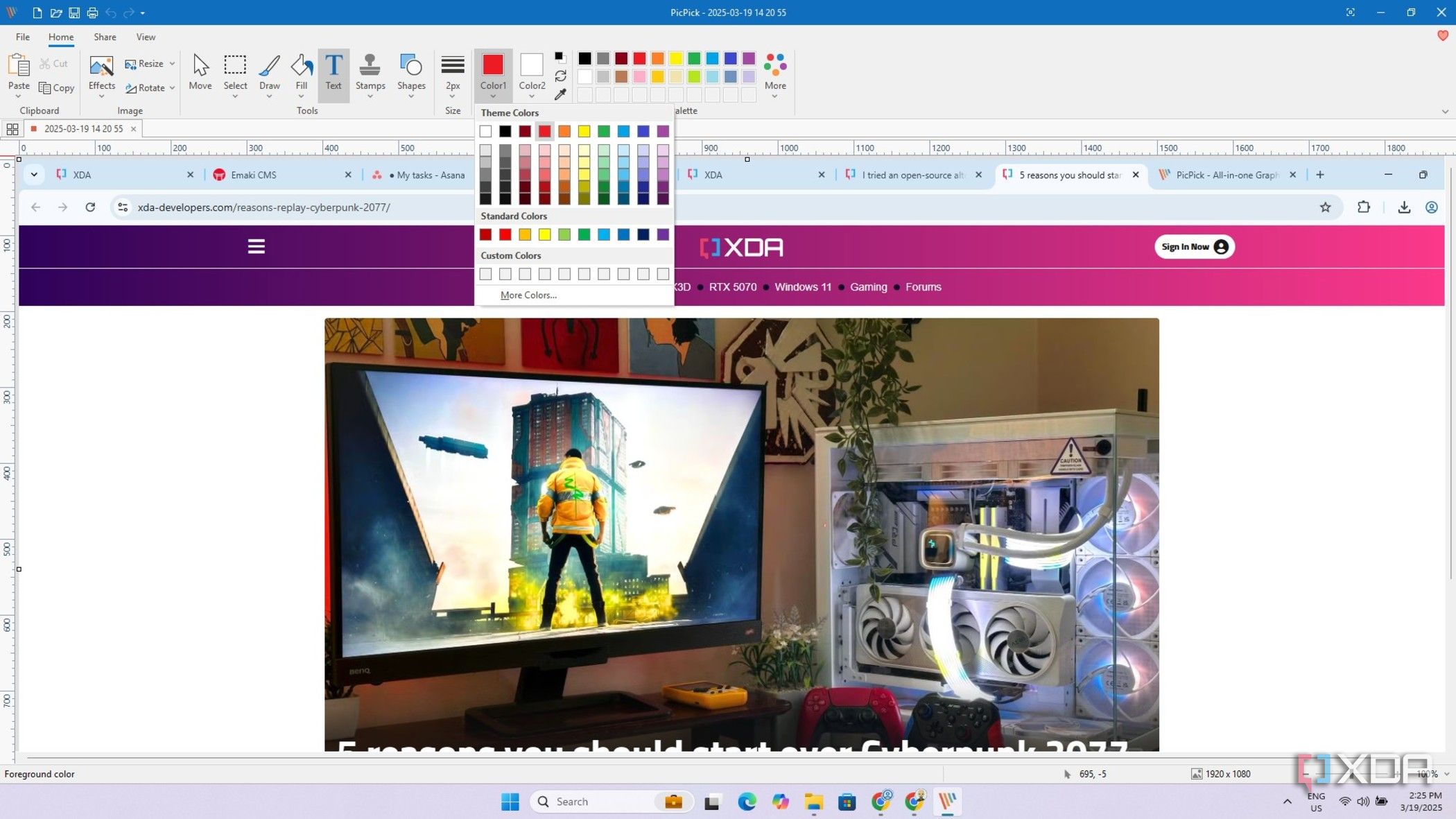Image resolution: width=1456 pixels, height=819 pixels.
Task: Choose orange from Theme Colors row
Action: tap(564, 131)
